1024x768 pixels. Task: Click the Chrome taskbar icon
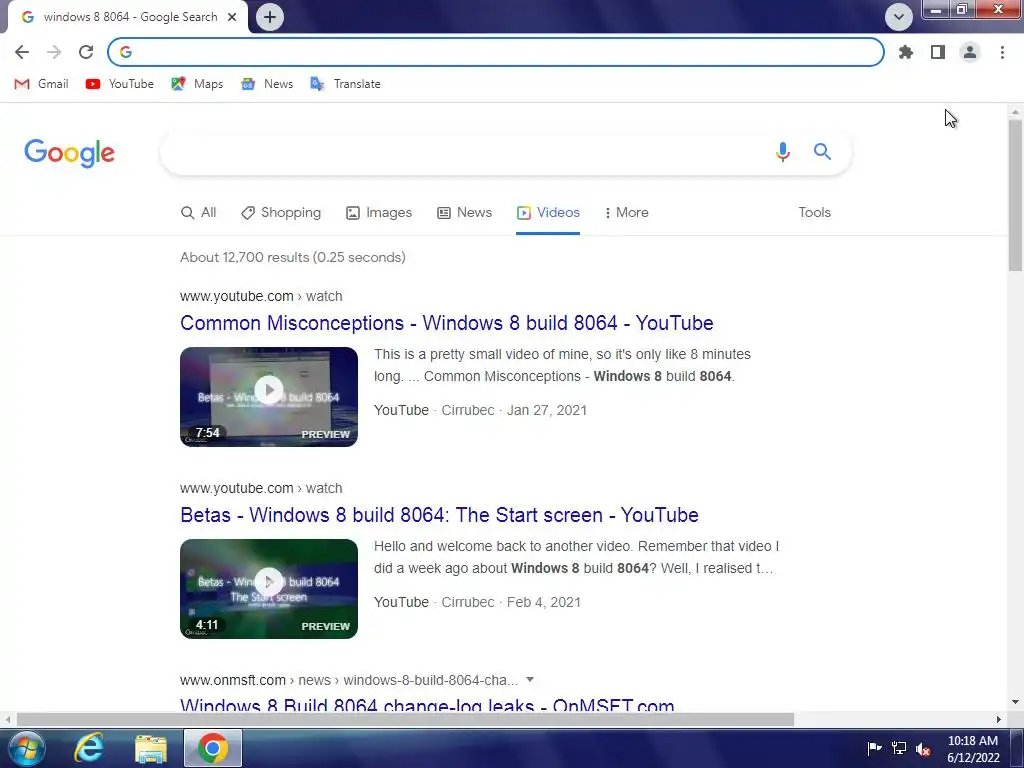click(x=213, y=748)
